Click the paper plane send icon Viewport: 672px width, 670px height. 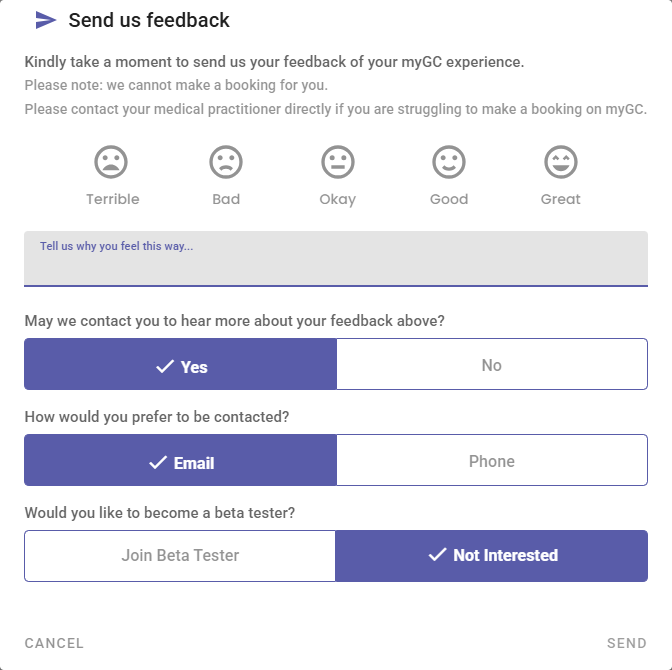[x=45, y=20]
